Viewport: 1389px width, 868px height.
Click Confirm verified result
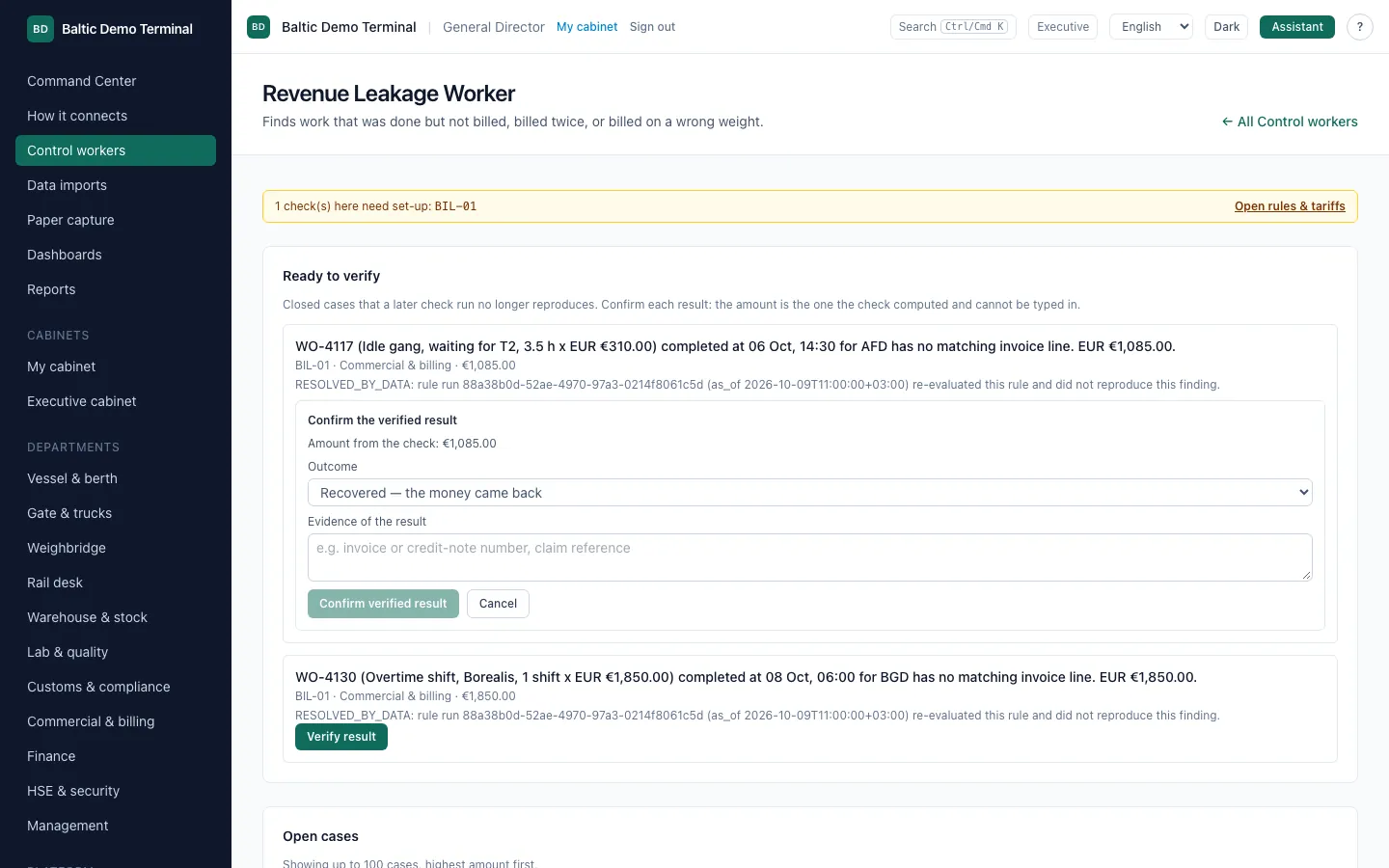coord(383,604)
